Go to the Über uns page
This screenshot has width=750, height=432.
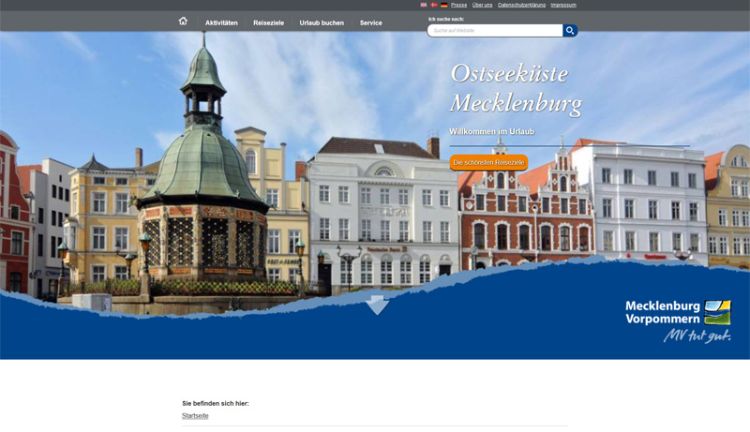pyautogui.click(x=482, y=5)
